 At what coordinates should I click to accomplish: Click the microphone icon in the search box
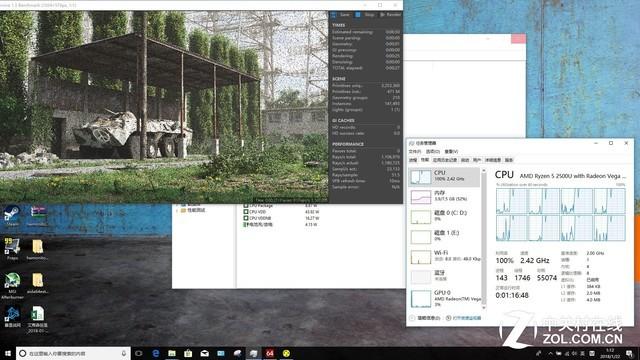click(124, 353)
